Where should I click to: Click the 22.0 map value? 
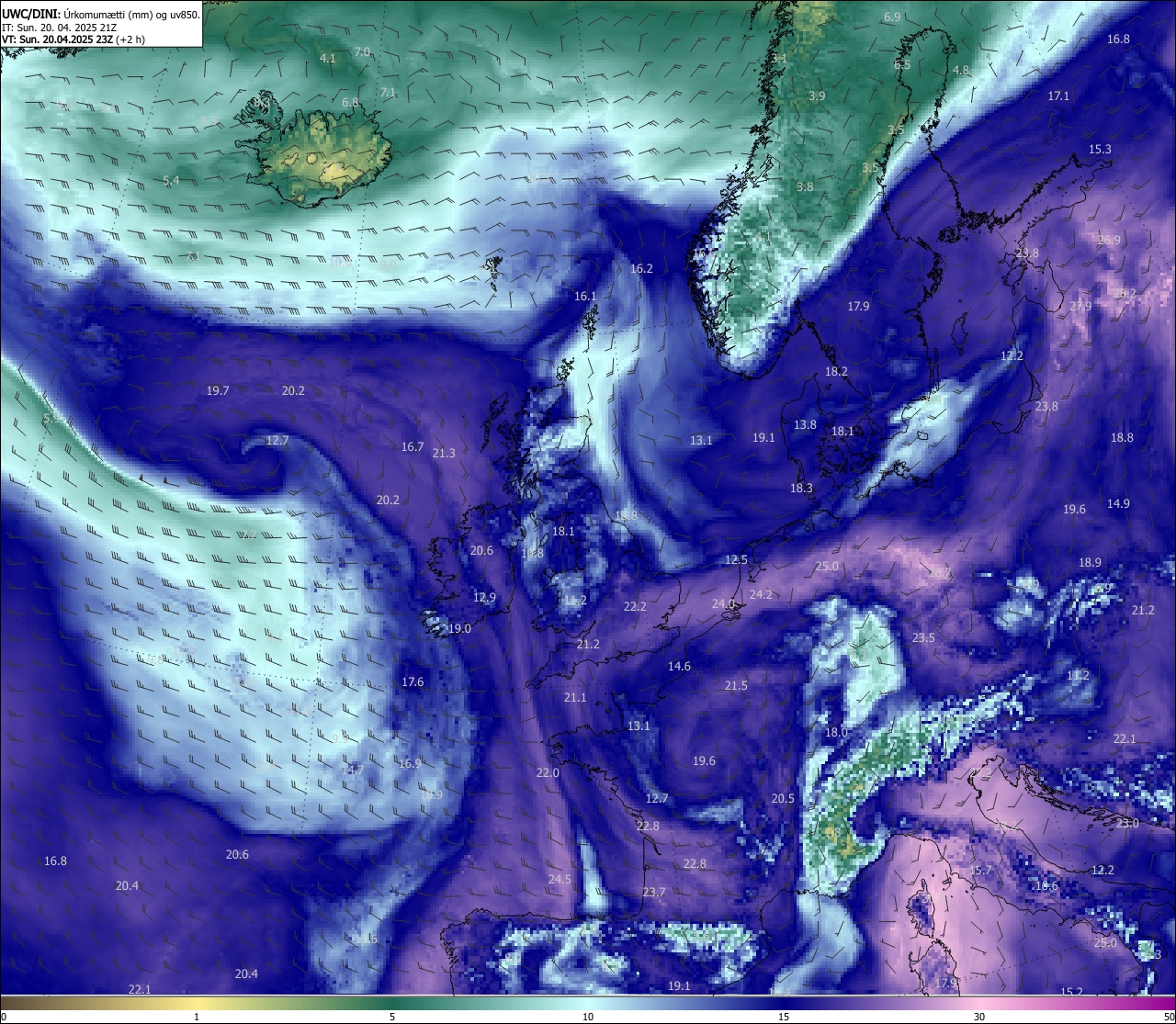(548, 773)
